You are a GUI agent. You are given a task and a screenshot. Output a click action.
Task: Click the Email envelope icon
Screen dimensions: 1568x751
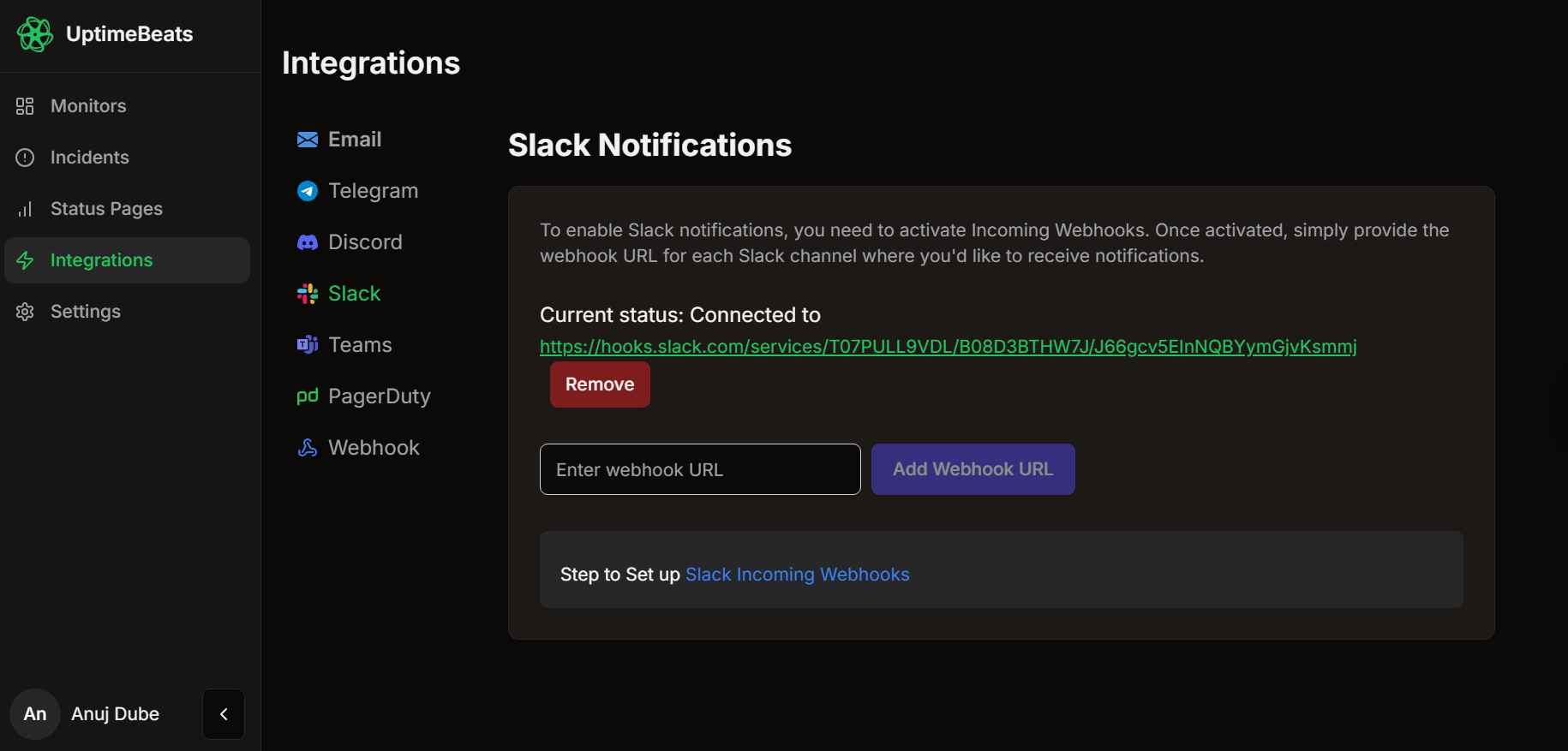pos(308,140)
